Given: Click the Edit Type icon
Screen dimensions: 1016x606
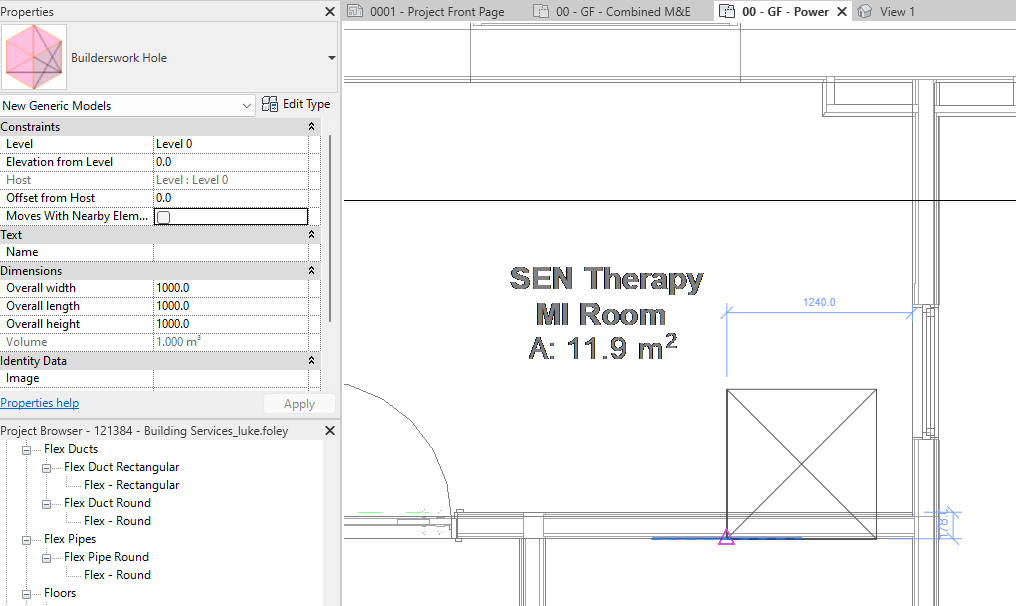Looking at the screenshot, I should click(x=270, y=104).
